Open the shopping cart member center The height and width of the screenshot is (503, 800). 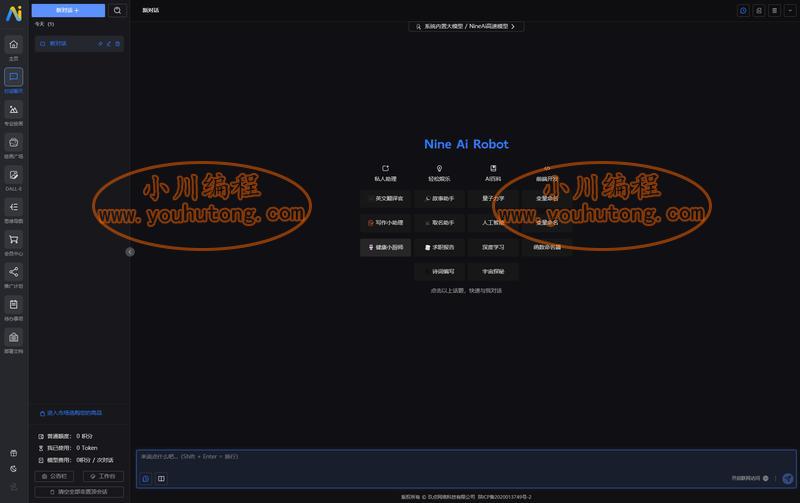click(14, 240)
